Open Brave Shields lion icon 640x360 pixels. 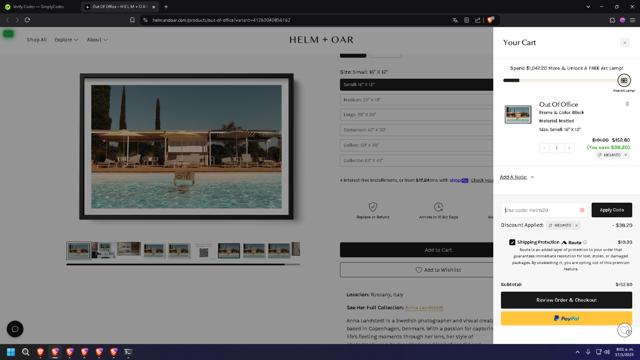pos(490,20)
